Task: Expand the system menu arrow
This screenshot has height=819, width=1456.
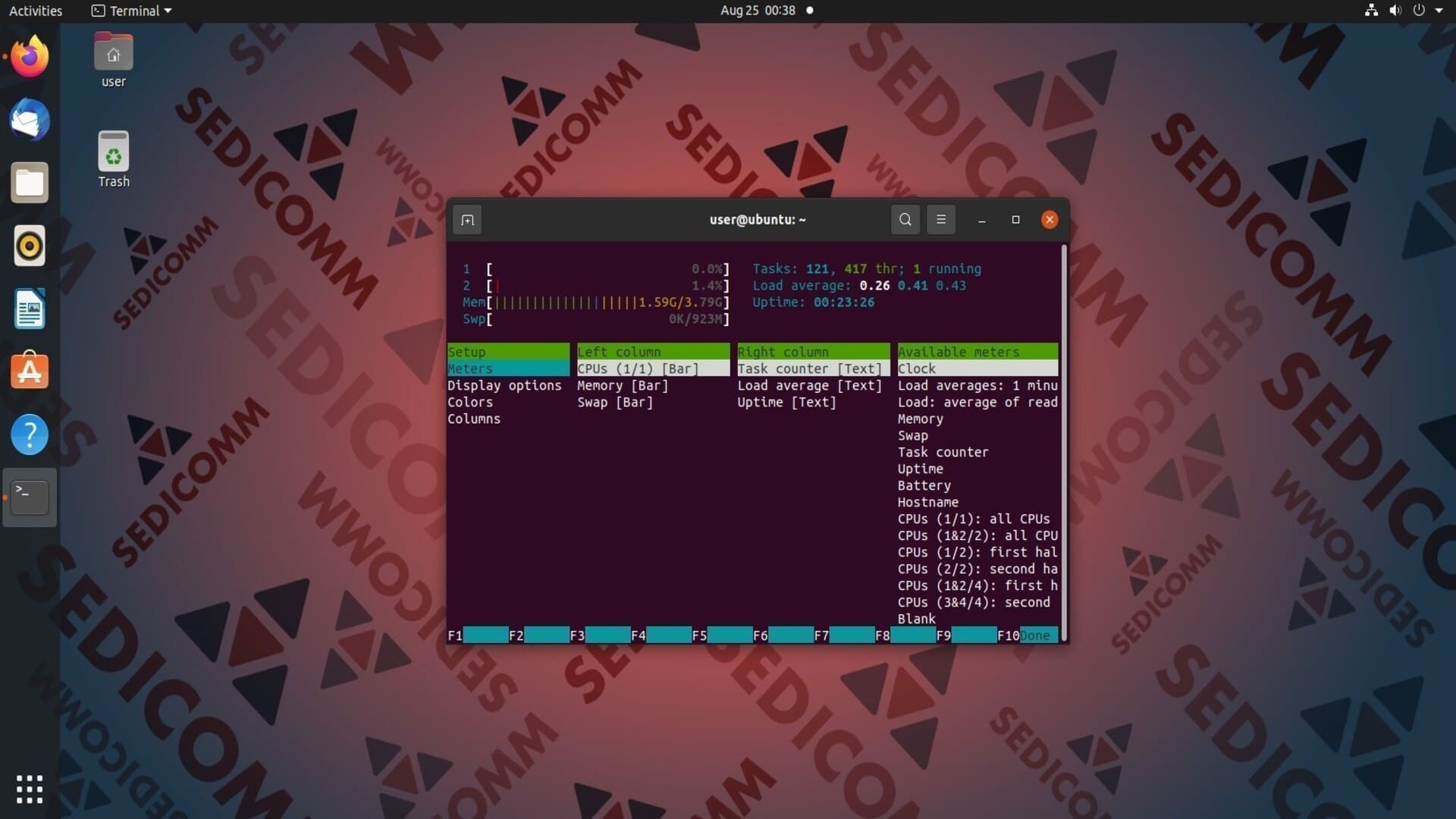Action: (1439, 11)
